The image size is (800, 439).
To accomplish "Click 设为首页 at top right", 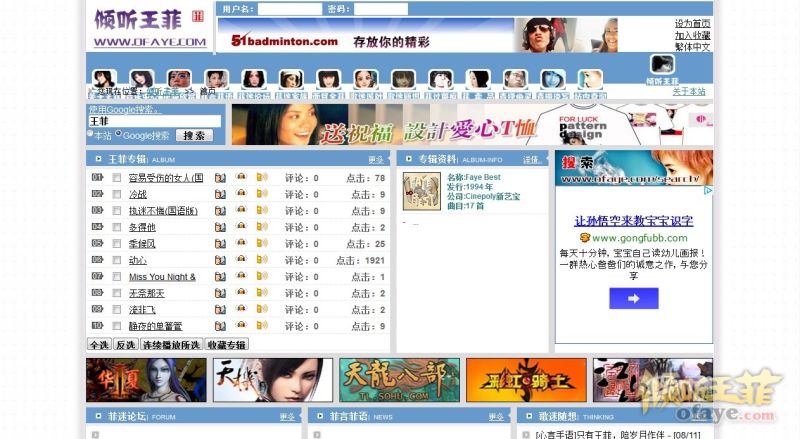I will pyautogui.click(x=692, y=23).
